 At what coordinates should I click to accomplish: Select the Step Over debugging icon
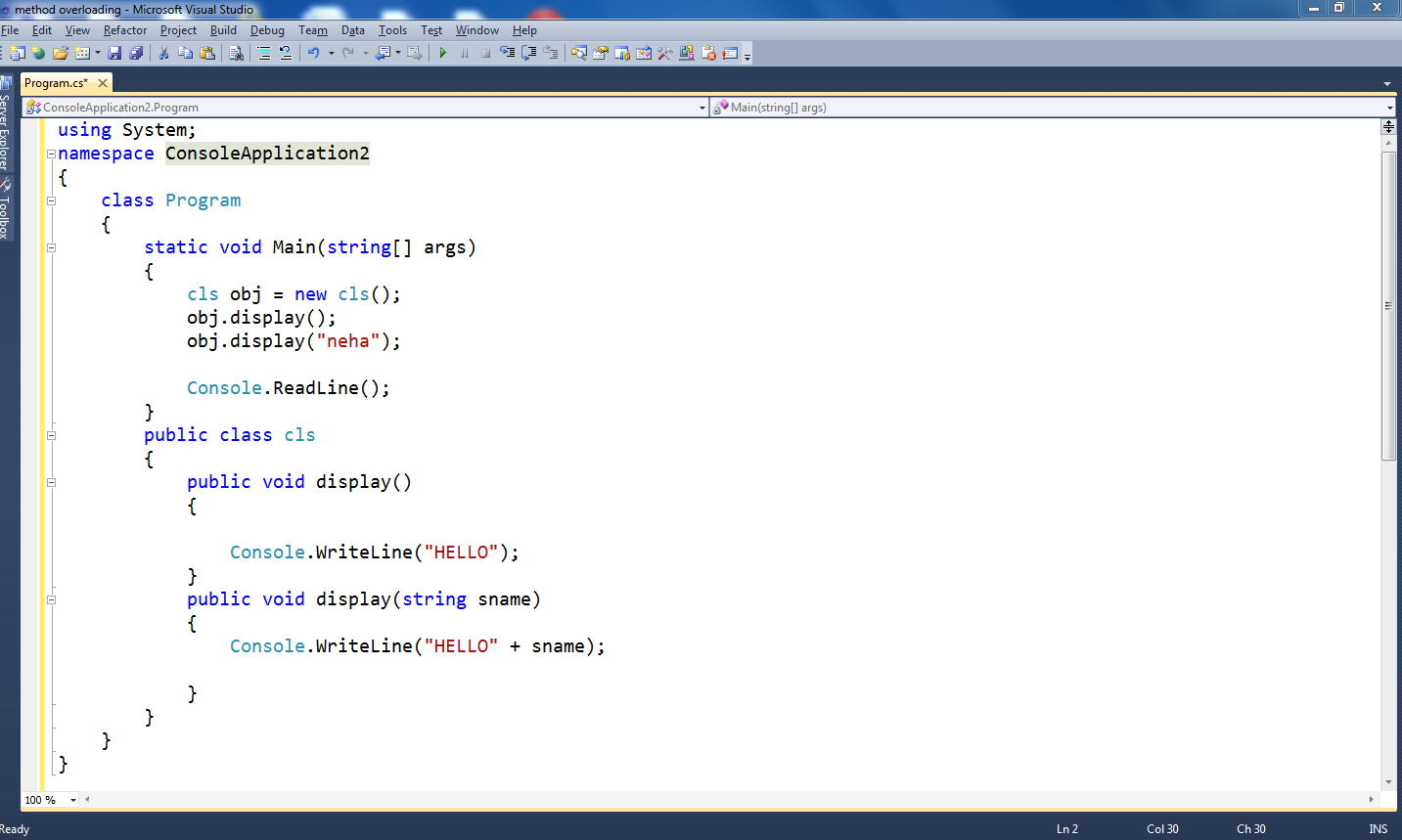coord(527,52)
